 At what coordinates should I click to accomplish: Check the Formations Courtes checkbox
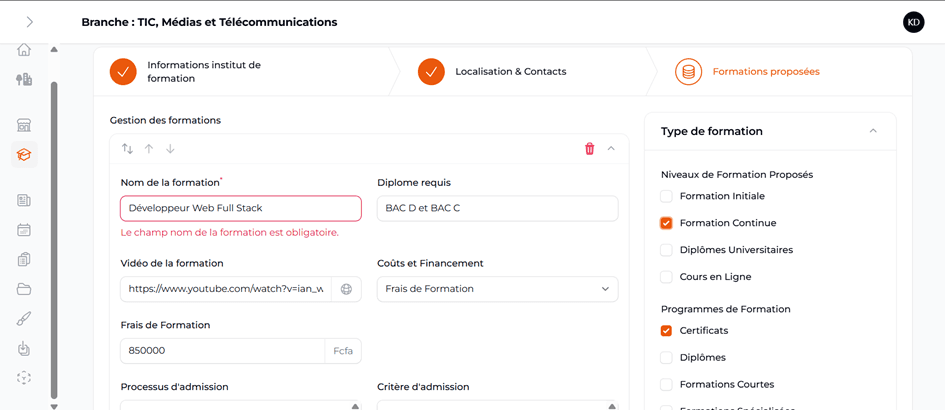point(666,385)
